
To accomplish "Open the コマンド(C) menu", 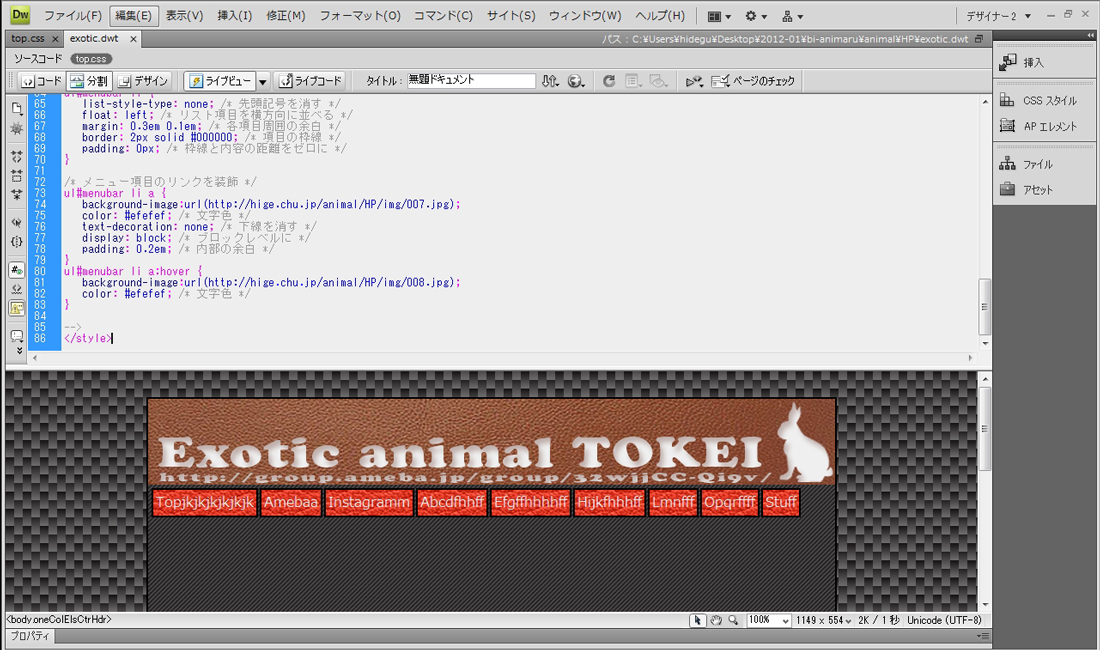I will pyautogui.click(x=443, y=16).
